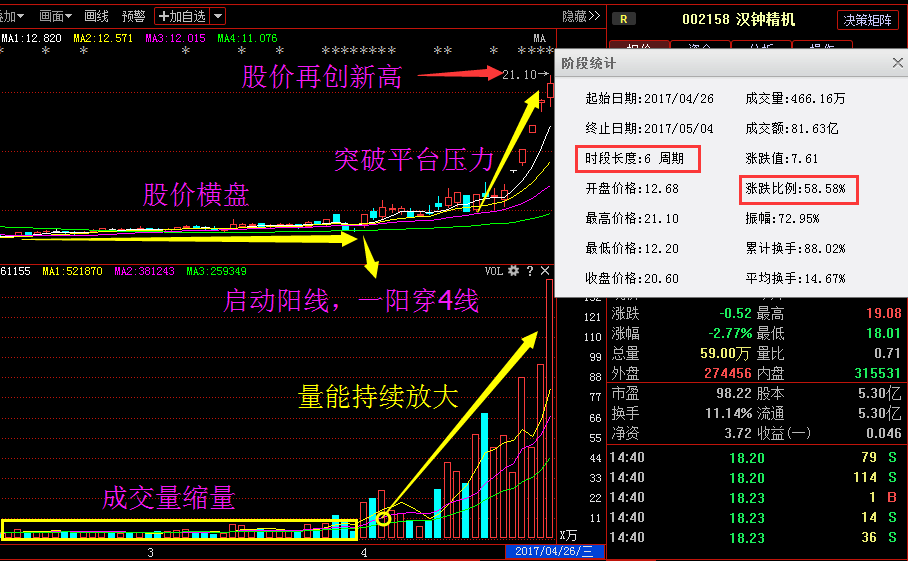Image resolution: width=908 pixels, height=561 pixels.
Task: Open the VOL indicator settings gear
Action: [513, 270]
